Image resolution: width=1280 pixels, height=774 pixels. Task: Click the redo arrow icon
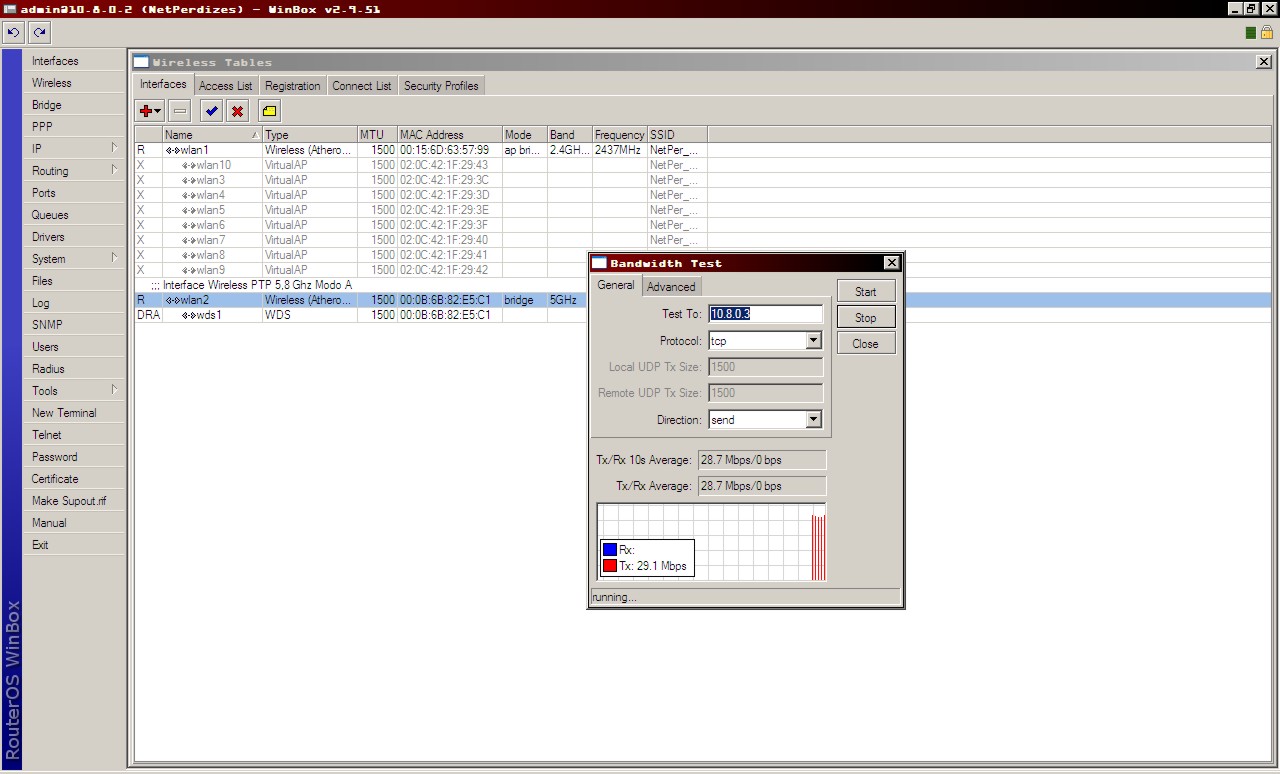point(39,33)
